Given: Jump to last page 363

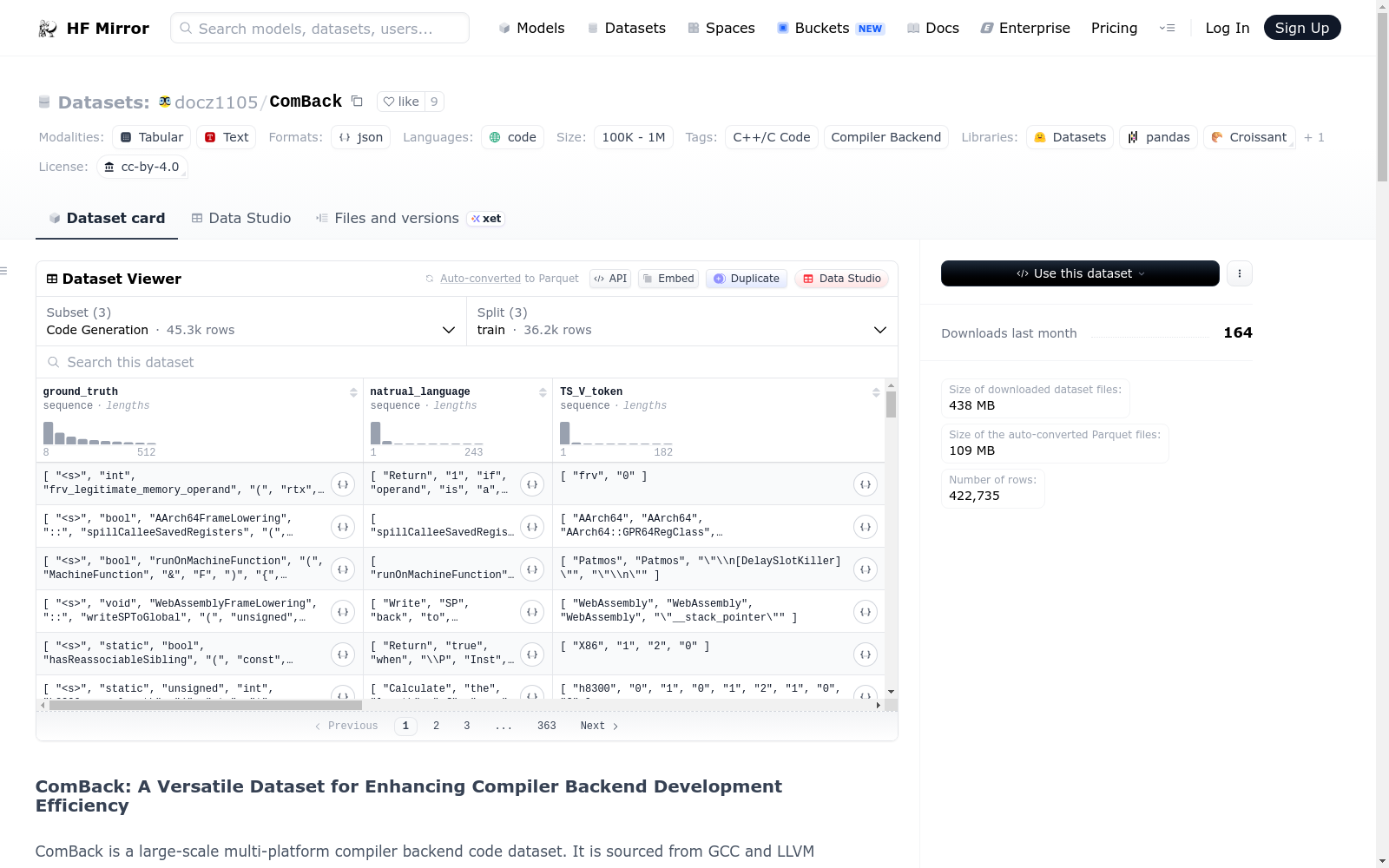Looking at the screenshot, I should [x=547, y=726].
